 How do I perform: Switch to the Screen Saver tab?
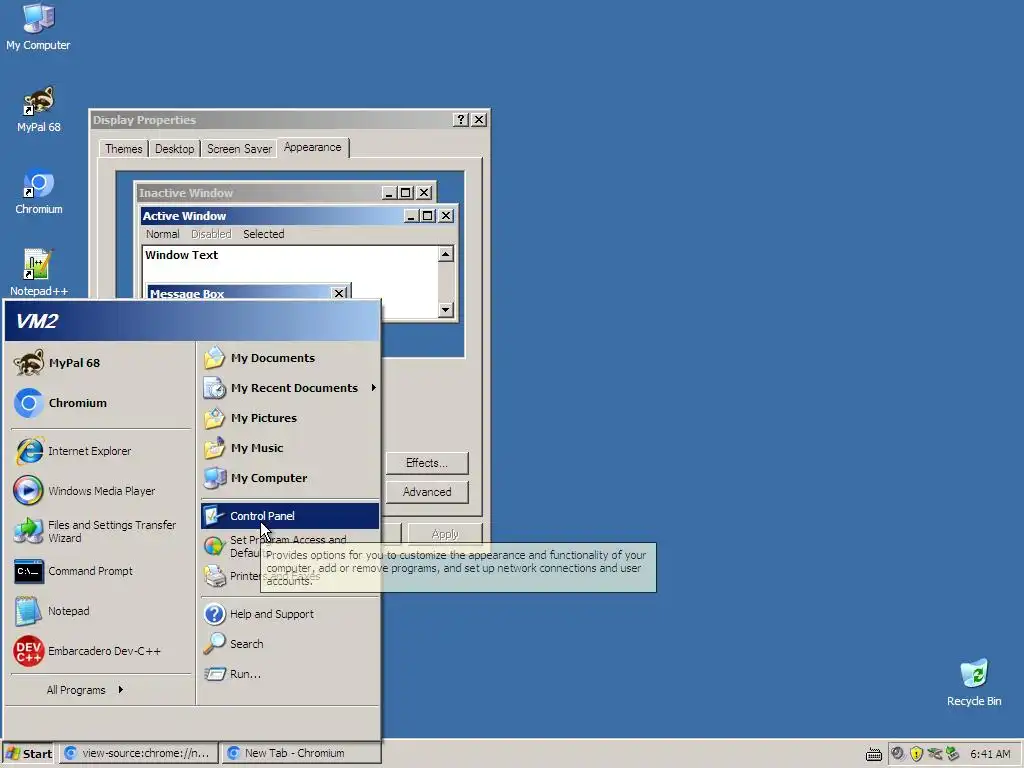pyautogui.click(x=239, y=149)
